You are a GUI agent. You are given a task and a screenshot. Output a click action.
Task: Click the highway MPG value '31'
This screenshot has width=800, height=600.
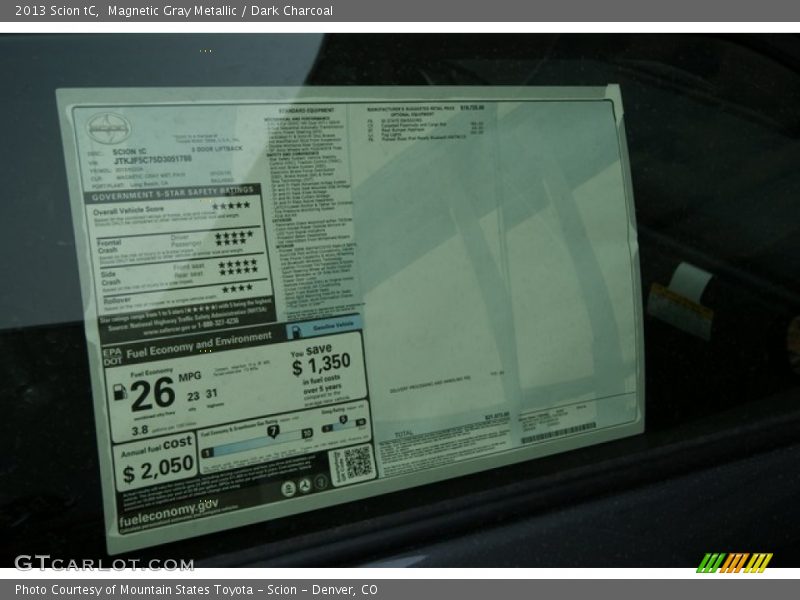coord(212,393)
